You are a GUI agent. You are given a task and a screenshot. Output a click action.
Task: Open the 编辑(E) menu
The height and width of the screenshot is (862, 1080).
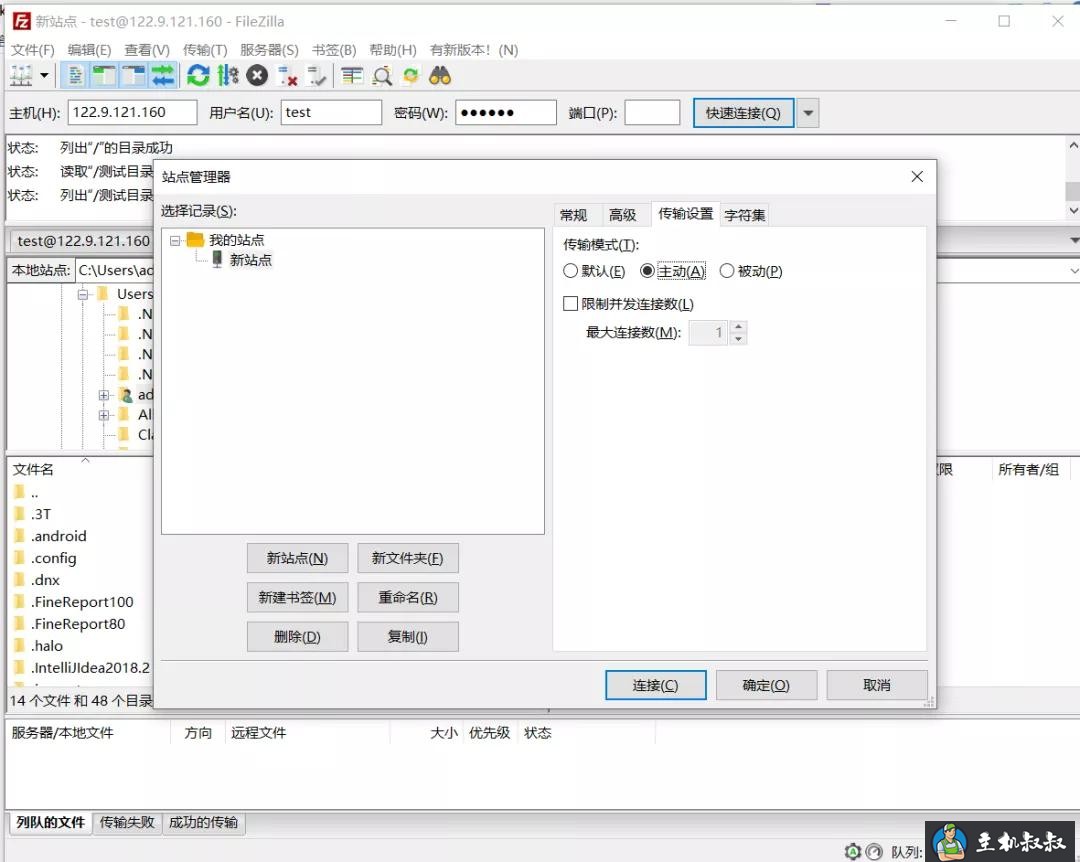tap(89, 50)
